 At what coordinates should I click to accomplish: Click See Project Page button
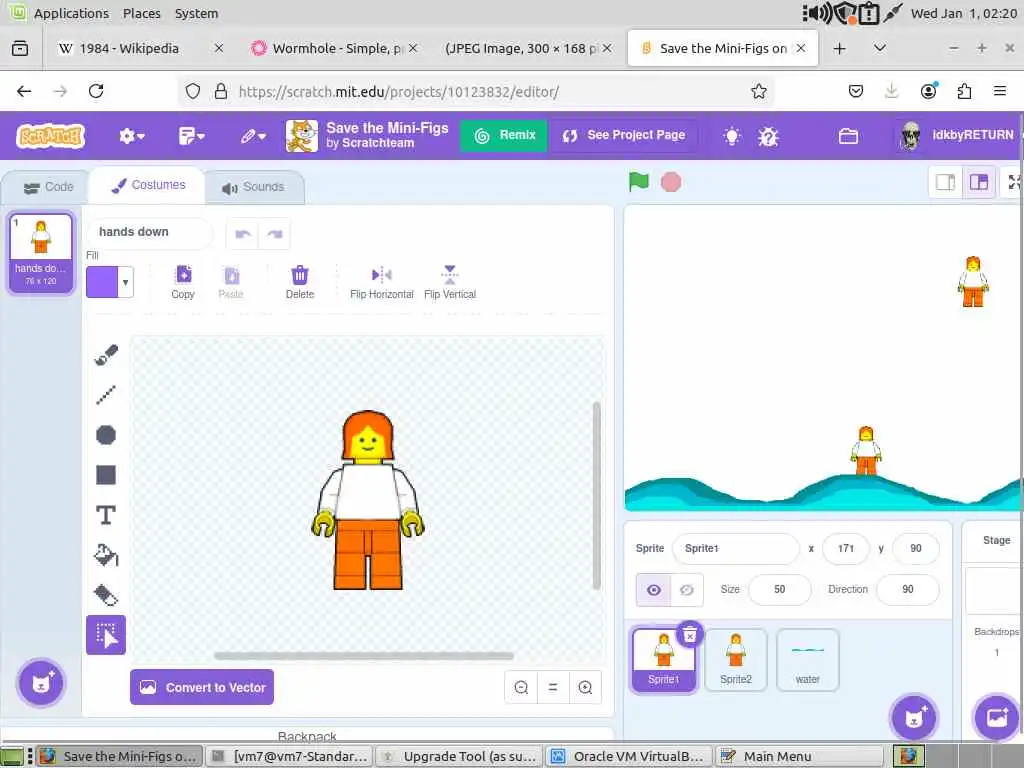624,135
